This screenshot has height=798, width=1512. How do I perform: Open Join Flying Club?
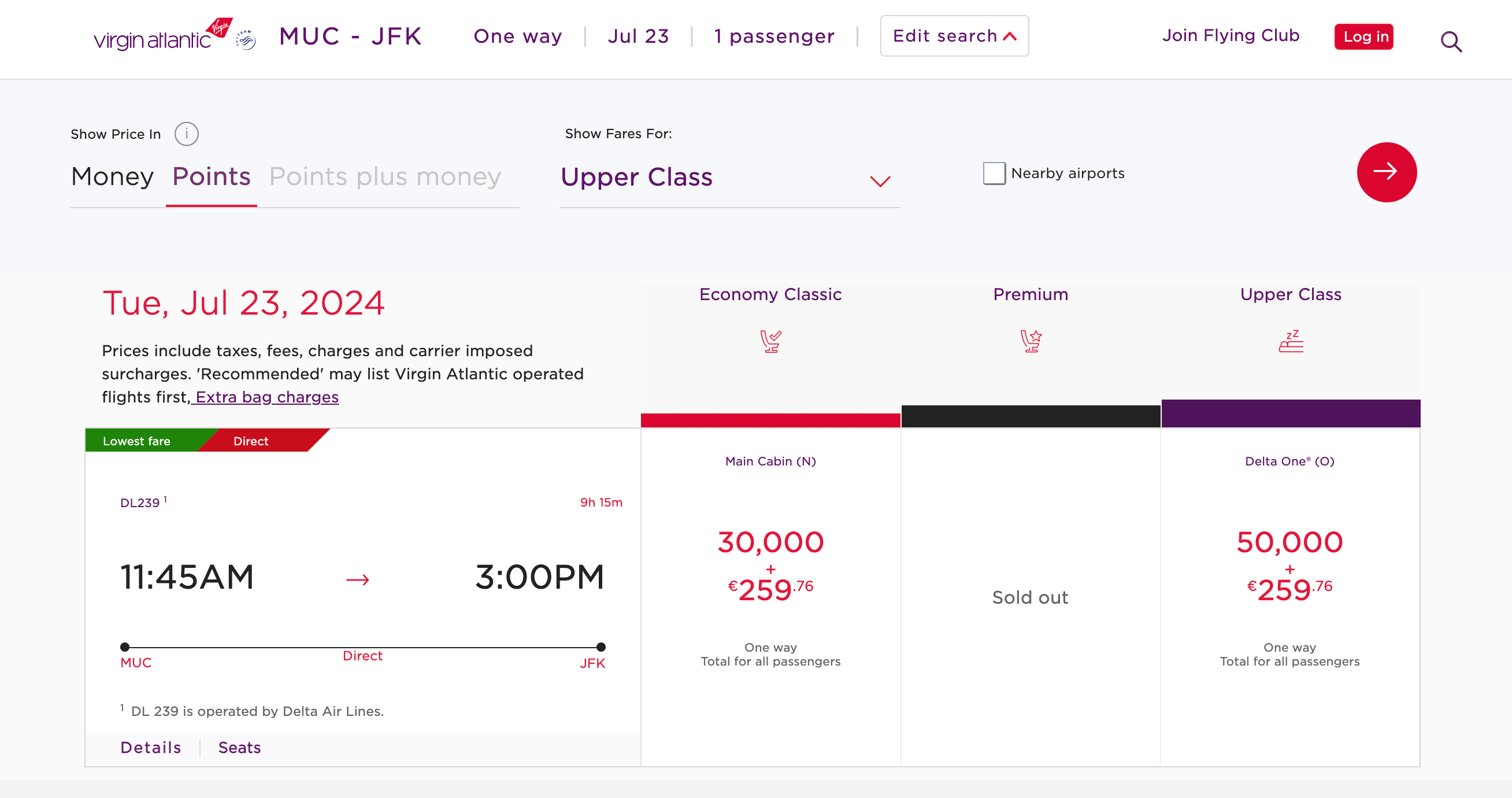coord(1231,36)
